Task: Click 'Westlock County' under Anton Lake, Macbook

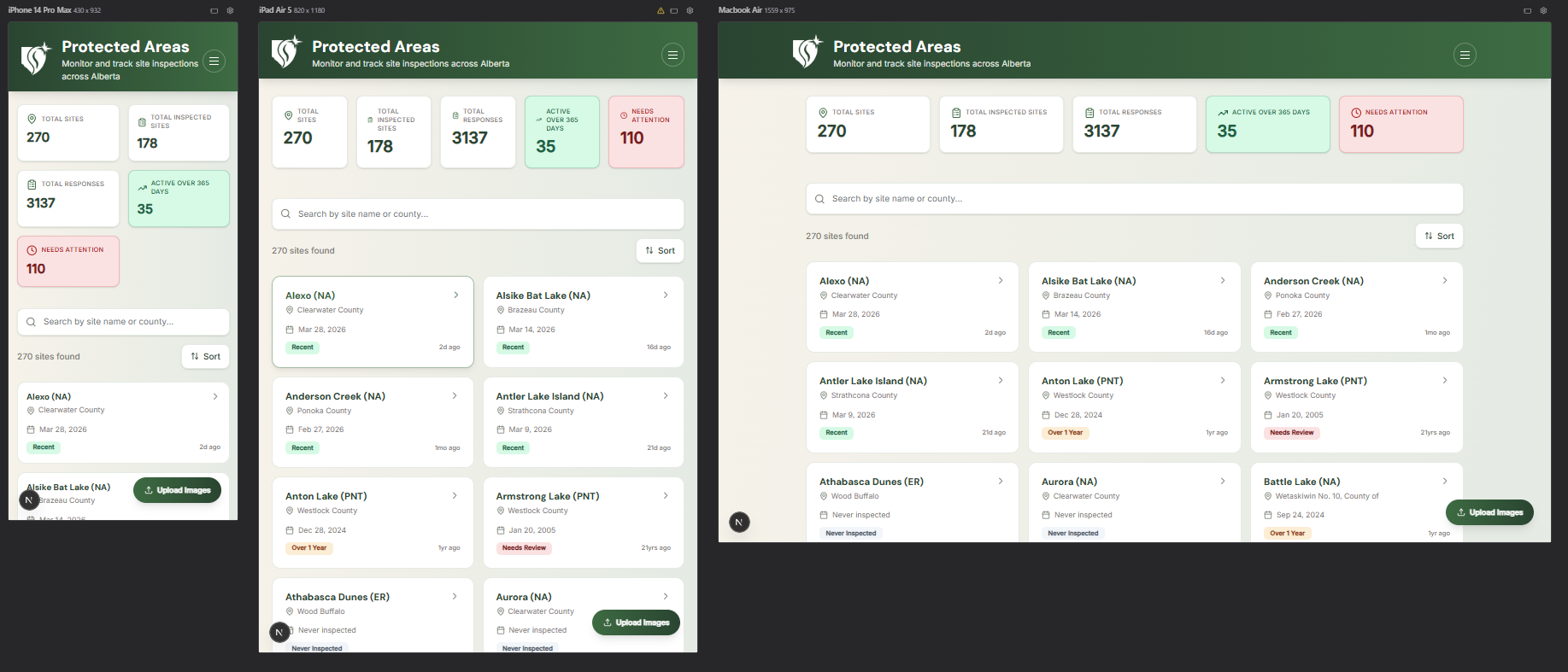Action: point(1084,395)
